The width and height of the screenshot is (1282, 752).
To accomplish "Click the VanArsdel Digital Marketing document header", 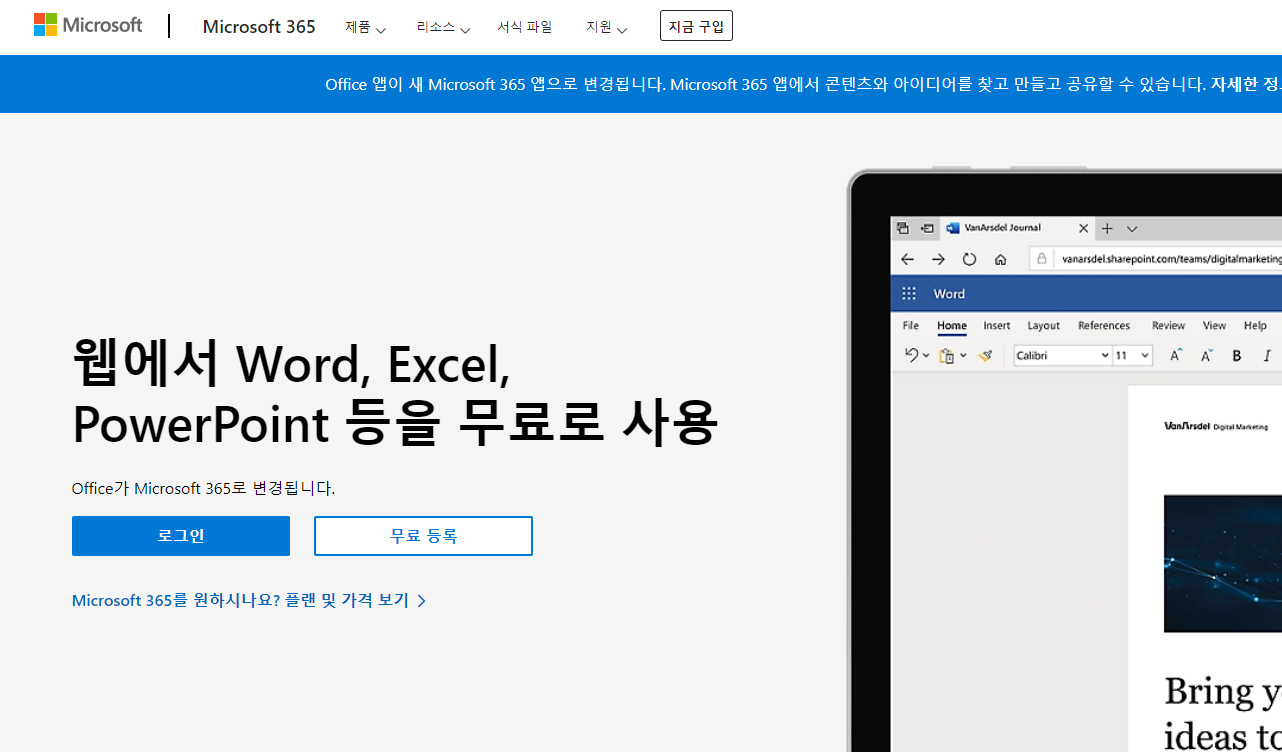I will (x=1216, y=426).
